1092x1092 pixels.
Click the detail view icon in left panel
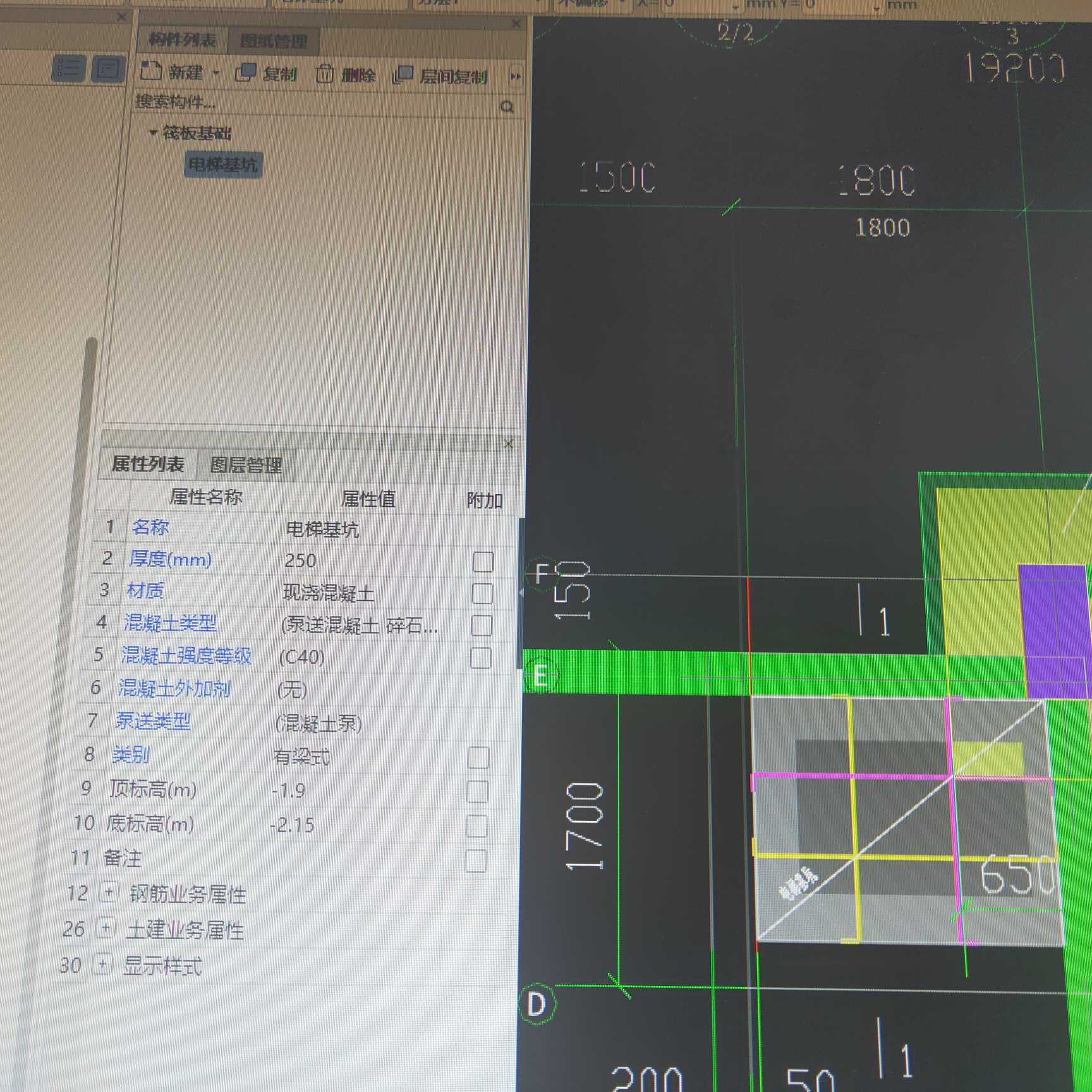point(108,68)
